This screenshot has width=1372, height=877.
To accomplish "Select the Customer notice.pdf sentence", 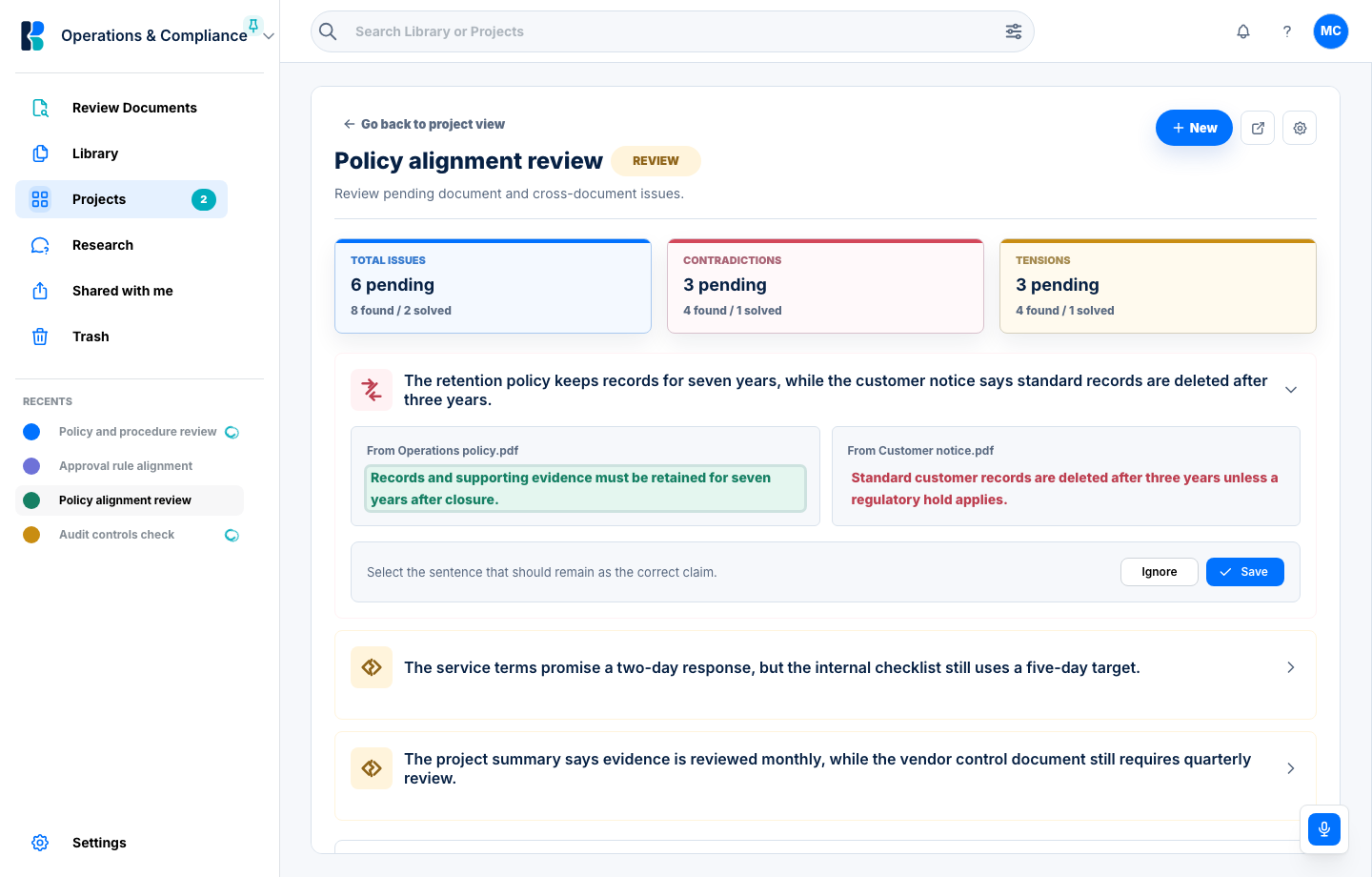I will (x=1065, y=488).
